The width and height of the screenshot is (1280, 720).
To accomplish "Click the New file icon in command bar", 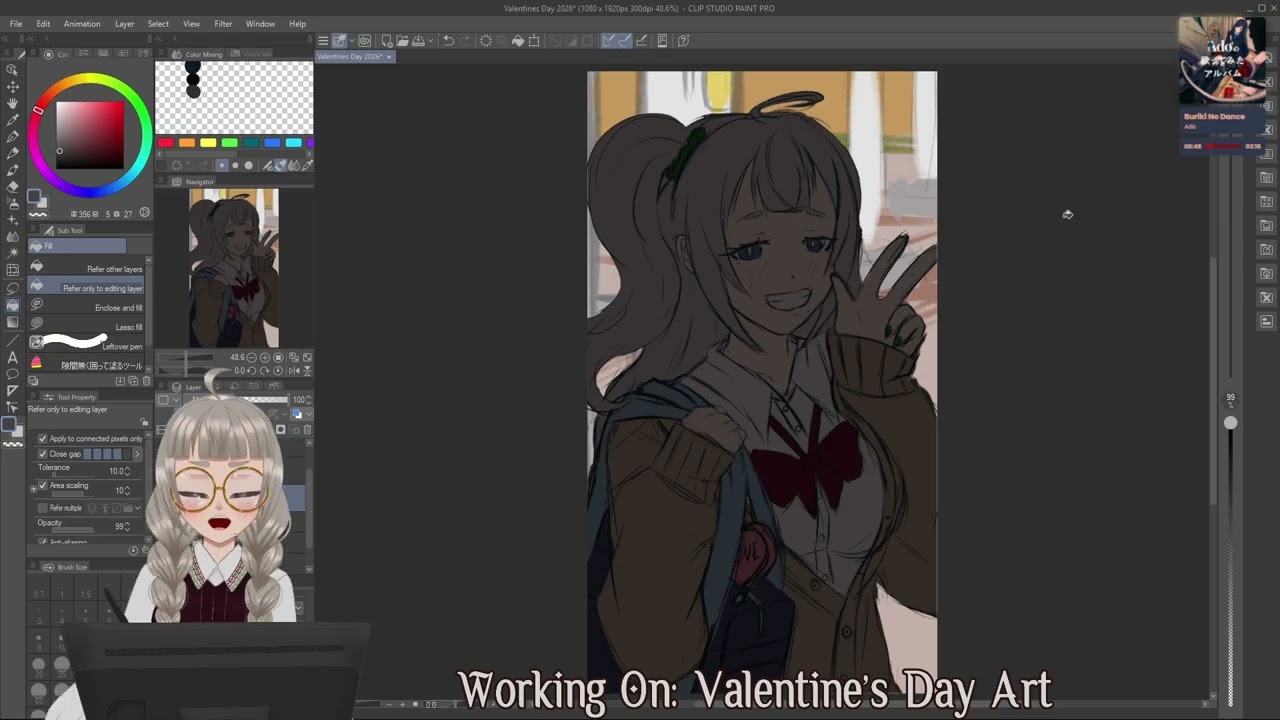I will [387, 40].
